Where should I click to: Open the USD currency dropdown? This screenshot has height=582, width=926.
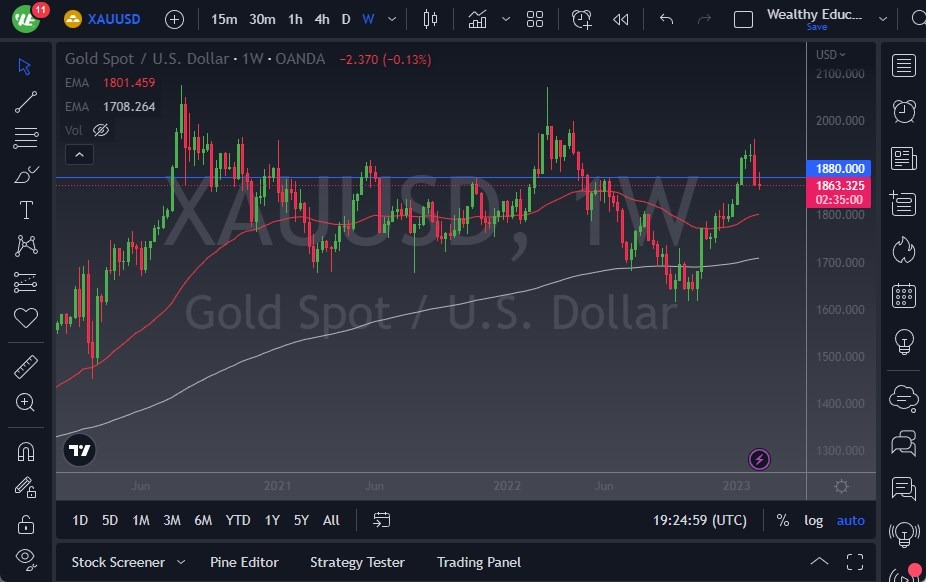(830, 54)
